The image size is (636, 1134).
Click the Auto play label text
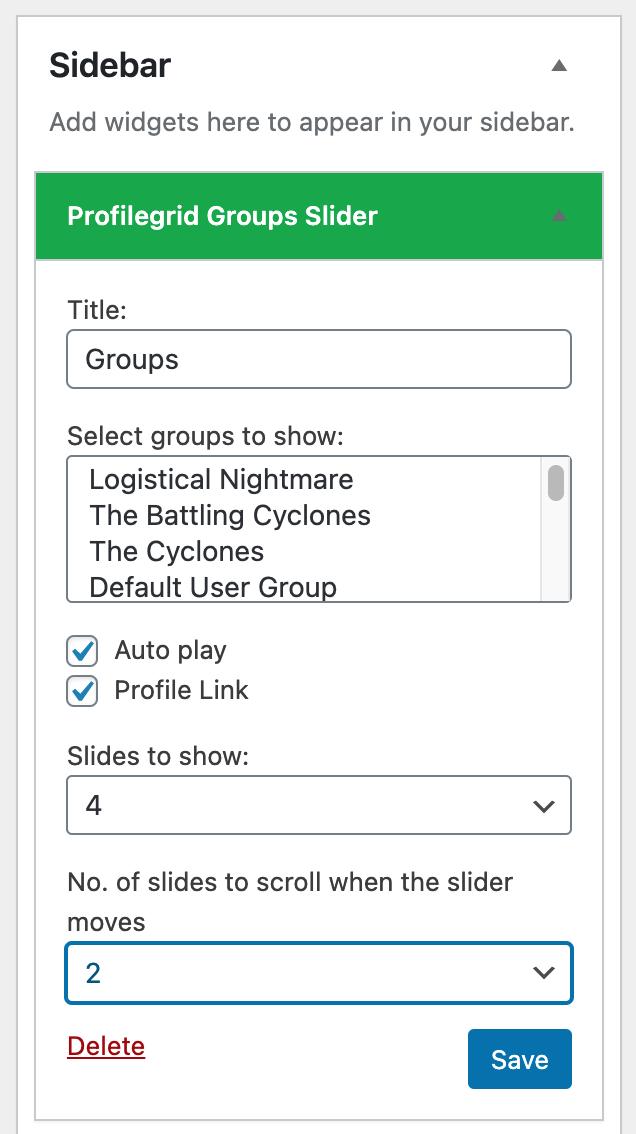pos(170,651)
